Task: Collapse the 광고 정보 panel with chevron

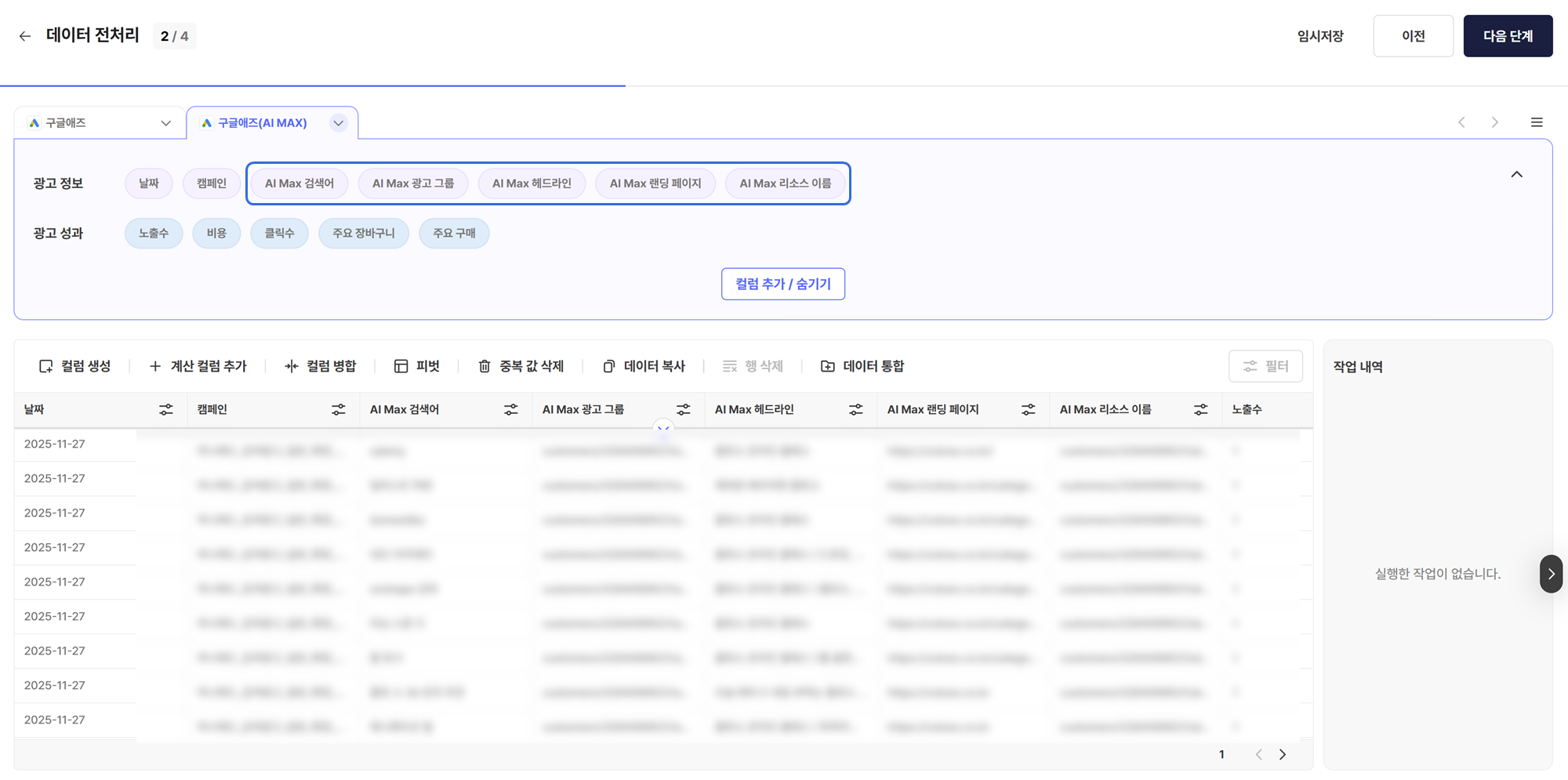Action: coord(1517,175)
